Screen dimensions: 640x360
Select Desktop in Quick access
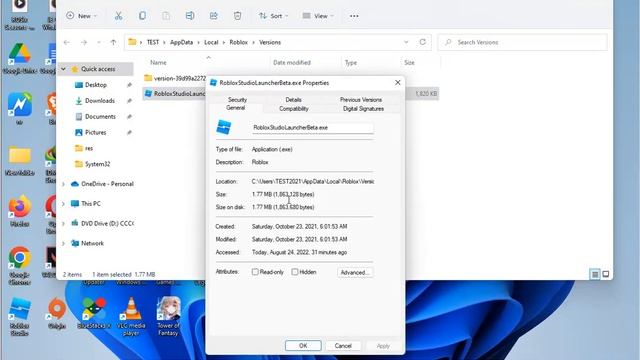coord(96,85)
